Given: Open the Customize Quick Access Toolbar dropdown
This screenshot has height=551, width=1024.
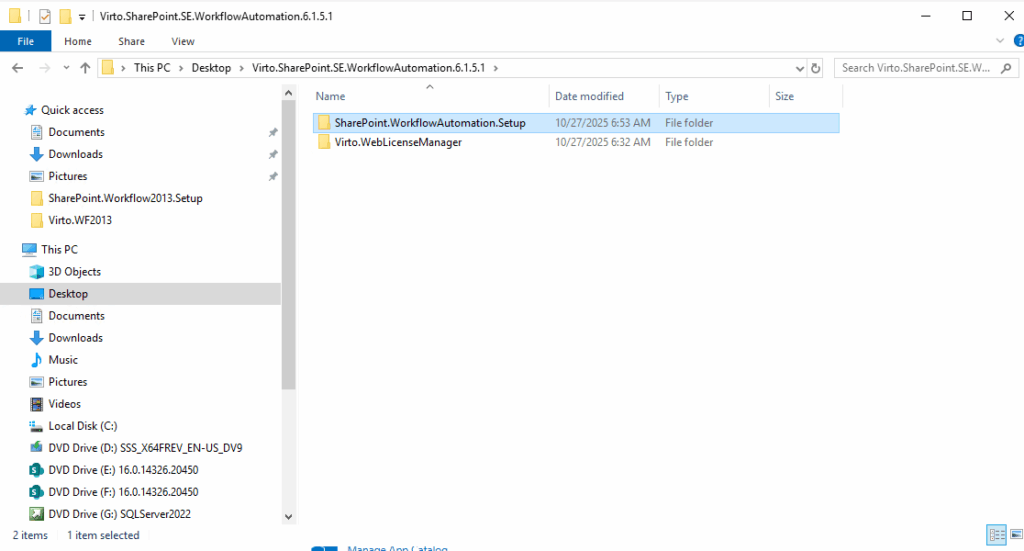Looking at the screenshot, I should 82,17.
